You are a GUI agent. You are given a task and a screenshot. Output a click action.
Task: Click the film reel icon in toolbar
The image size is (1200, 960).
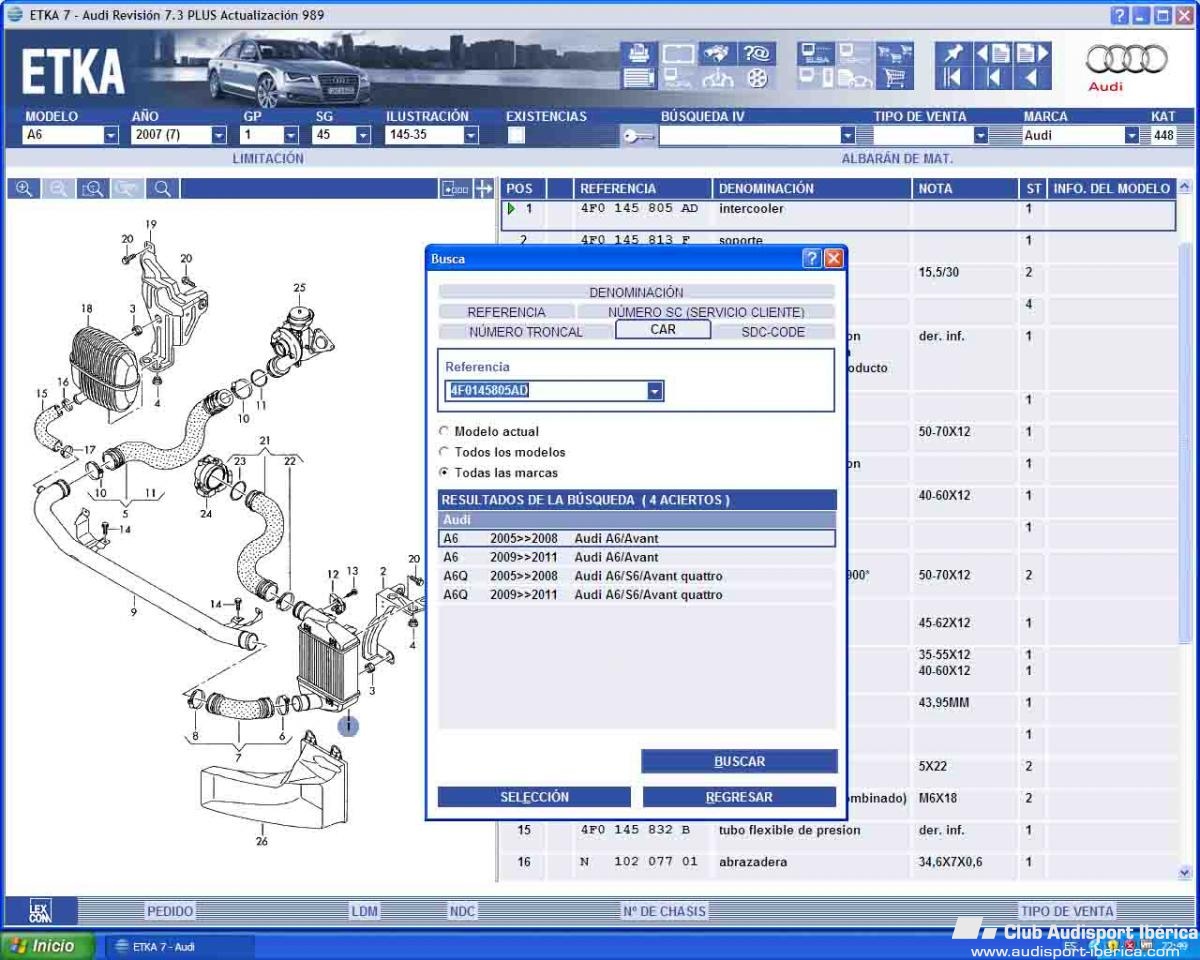(x=757, y=78)
